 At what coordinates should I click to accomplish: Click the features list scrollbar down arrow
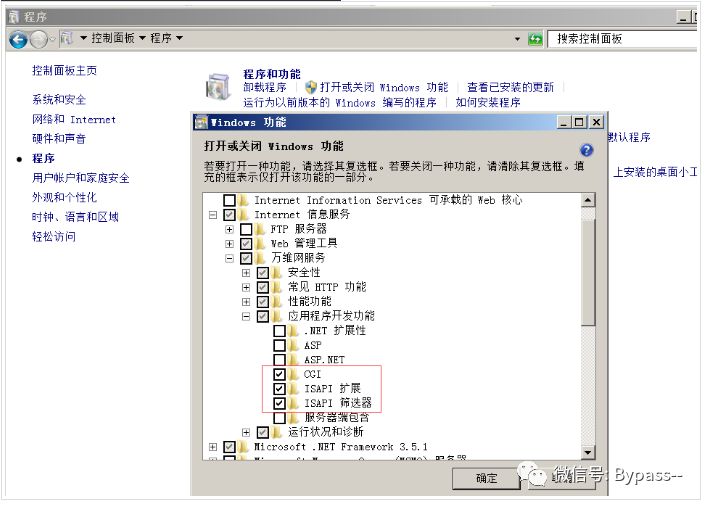[x=588, y=452]
